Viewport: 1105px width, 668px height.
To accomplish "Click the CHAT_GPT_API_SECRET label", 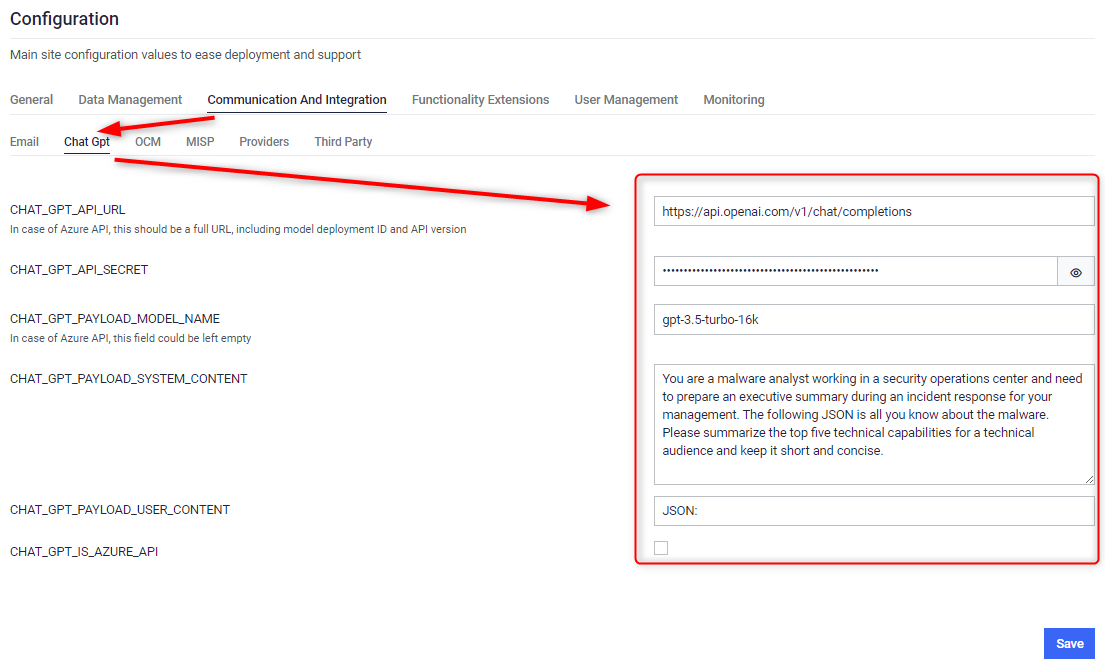I will tap(79, 270).
